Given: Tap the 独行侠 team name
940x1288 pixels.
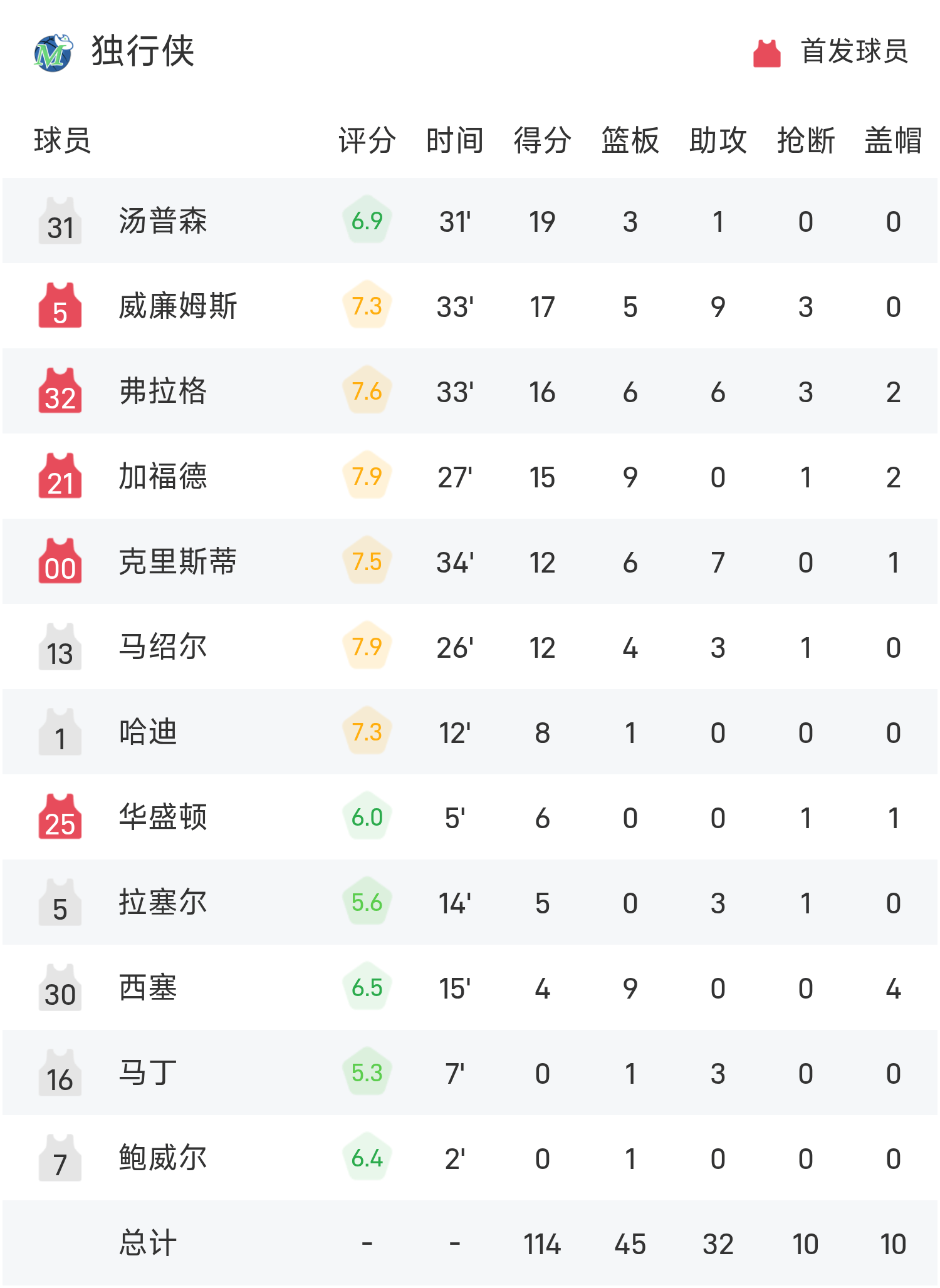Looking at the screenshot, I should [143, 51].
